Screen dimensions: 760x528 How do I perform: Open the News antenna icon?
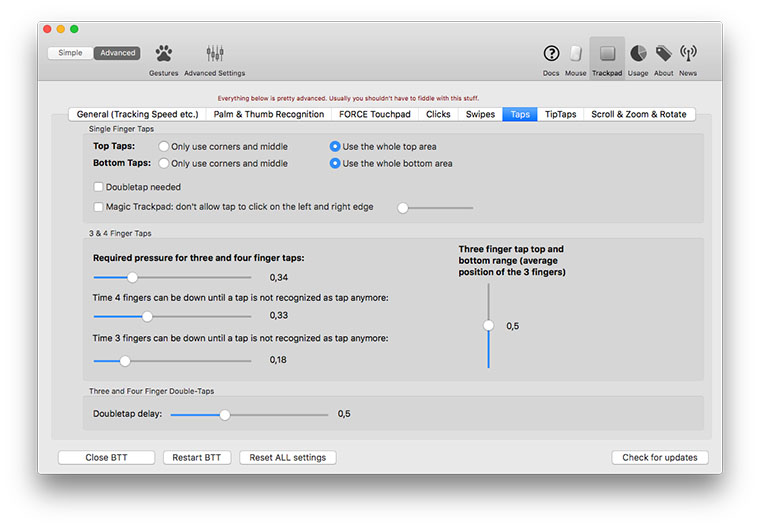(x=688, y=53)
